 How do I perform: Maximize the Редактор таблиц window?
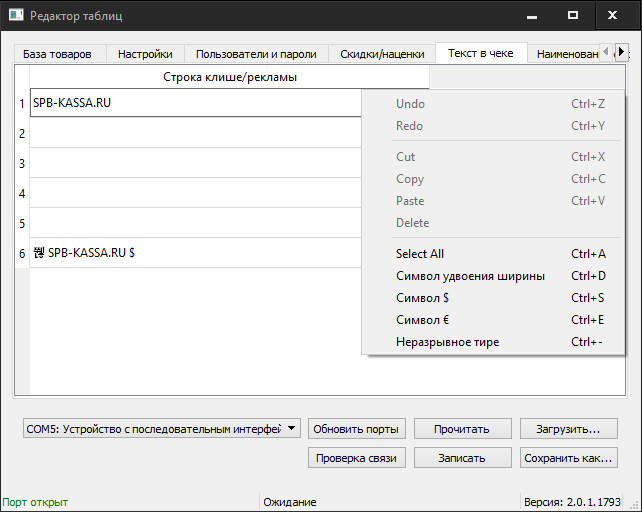pyautogui.click(x=573, y=16)
